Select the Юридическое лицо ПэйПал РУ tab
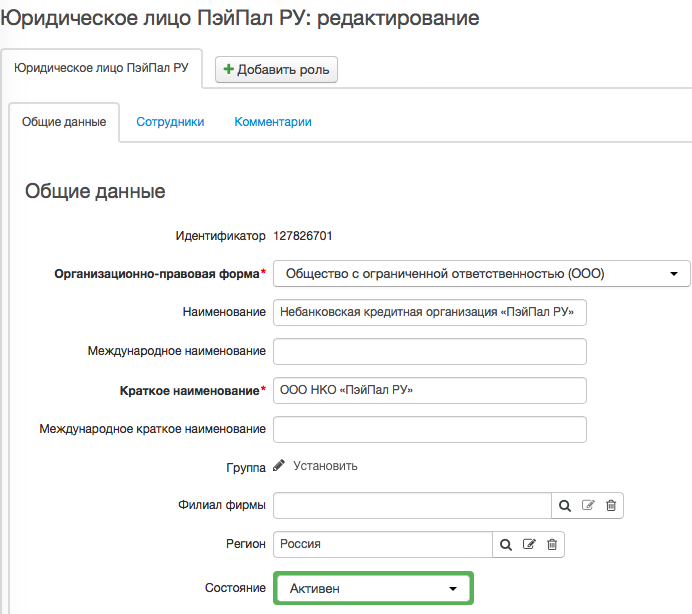This screenshot has height=614, width=692. 102,68
